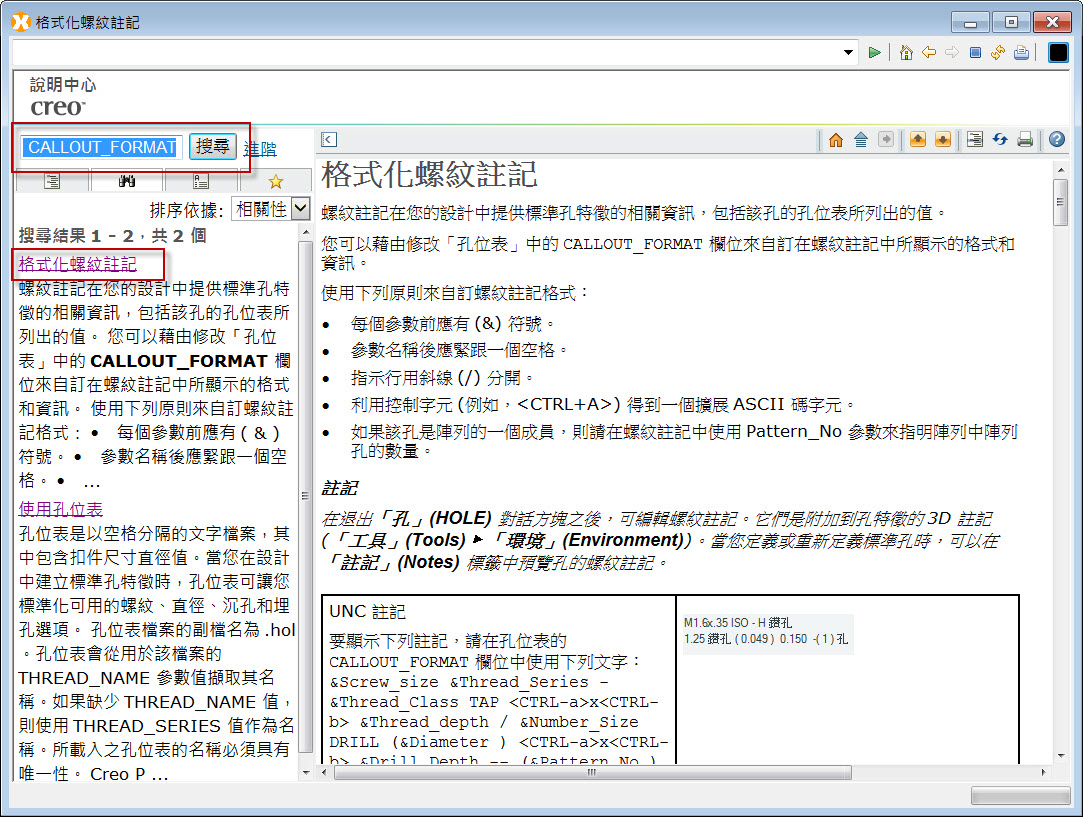Open help with the question mark icon

point(1056,139)
